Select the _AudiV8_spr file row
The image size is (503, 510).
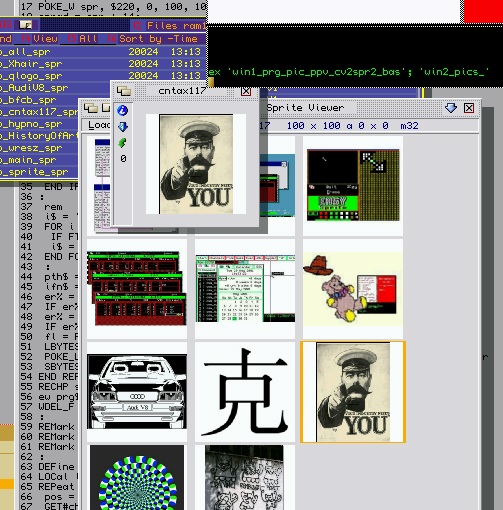tap(55, 88)
